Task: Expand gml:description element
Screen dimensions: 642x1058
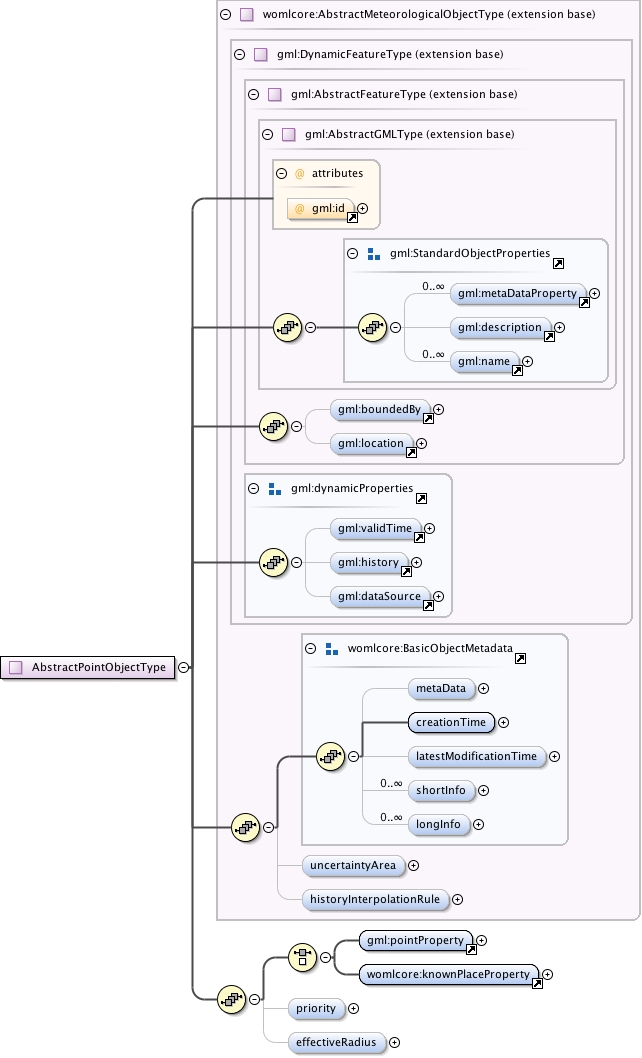Action: pyautogui.click(x=560, y=328)
